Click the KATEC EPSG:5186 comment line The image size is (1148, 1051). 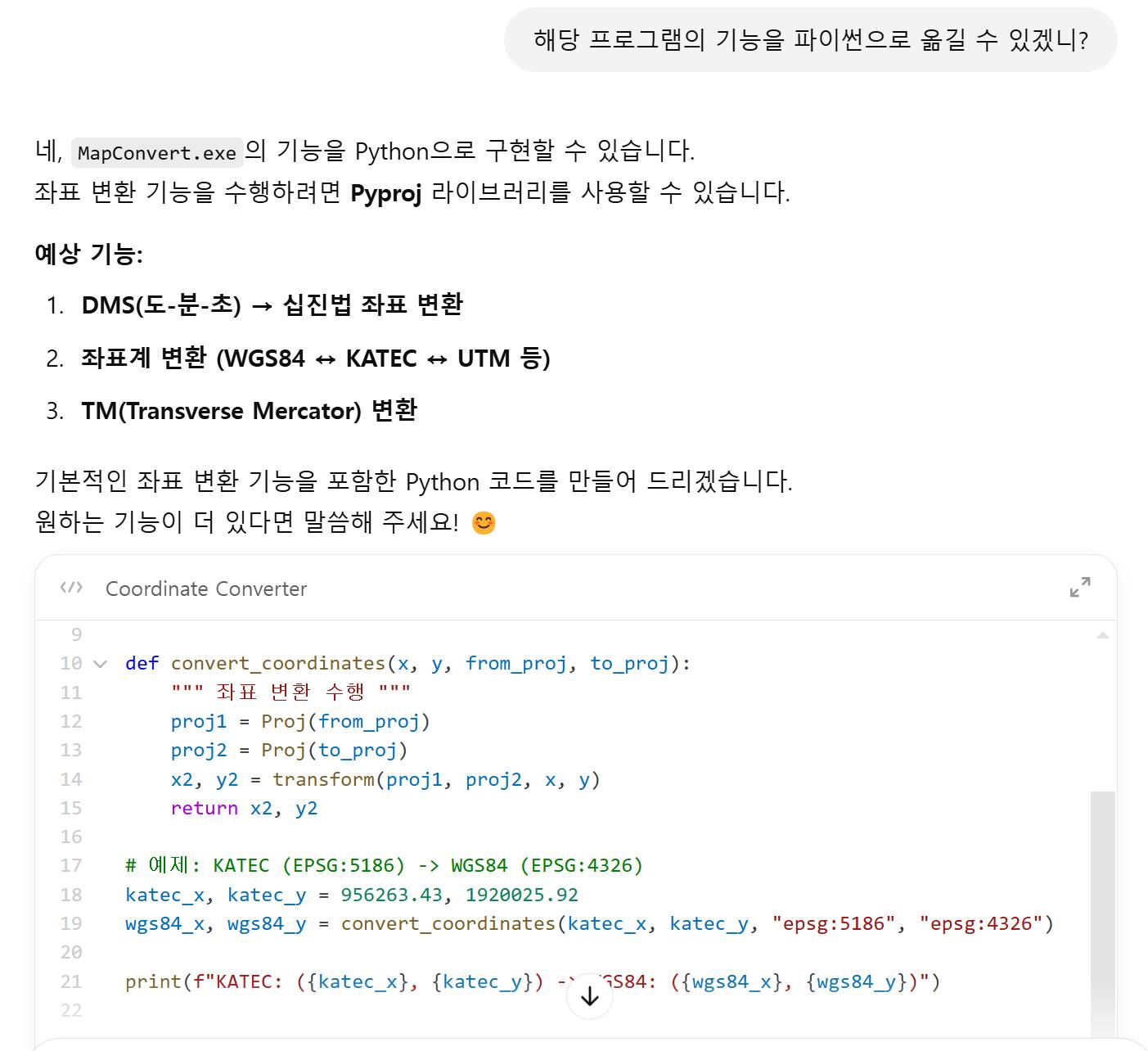click(385, 865)
